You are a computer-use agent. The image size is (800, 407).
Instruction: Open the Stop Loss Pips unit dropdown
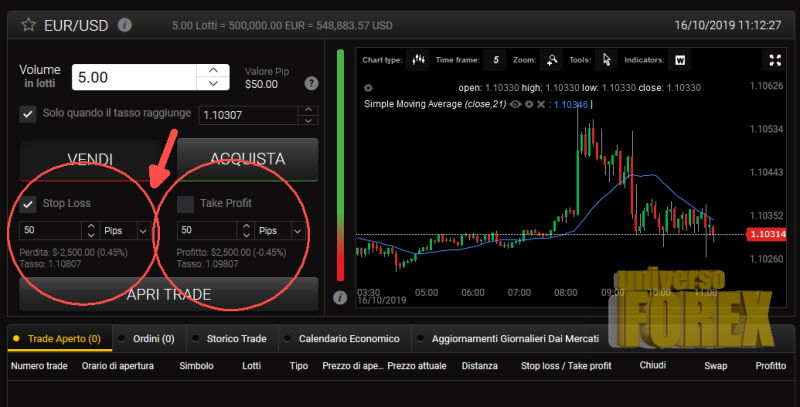click(142, 231)
